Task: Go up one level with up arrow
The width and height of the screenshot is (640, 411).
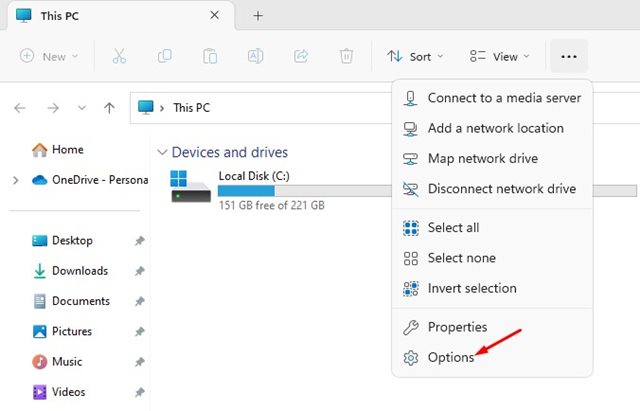Action: click(x=109, y=108)
